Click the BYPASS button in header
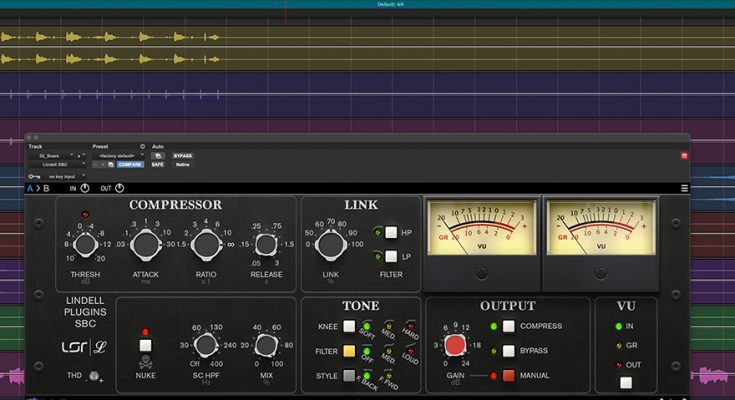The image size is (735, 400). click(182, 156)
